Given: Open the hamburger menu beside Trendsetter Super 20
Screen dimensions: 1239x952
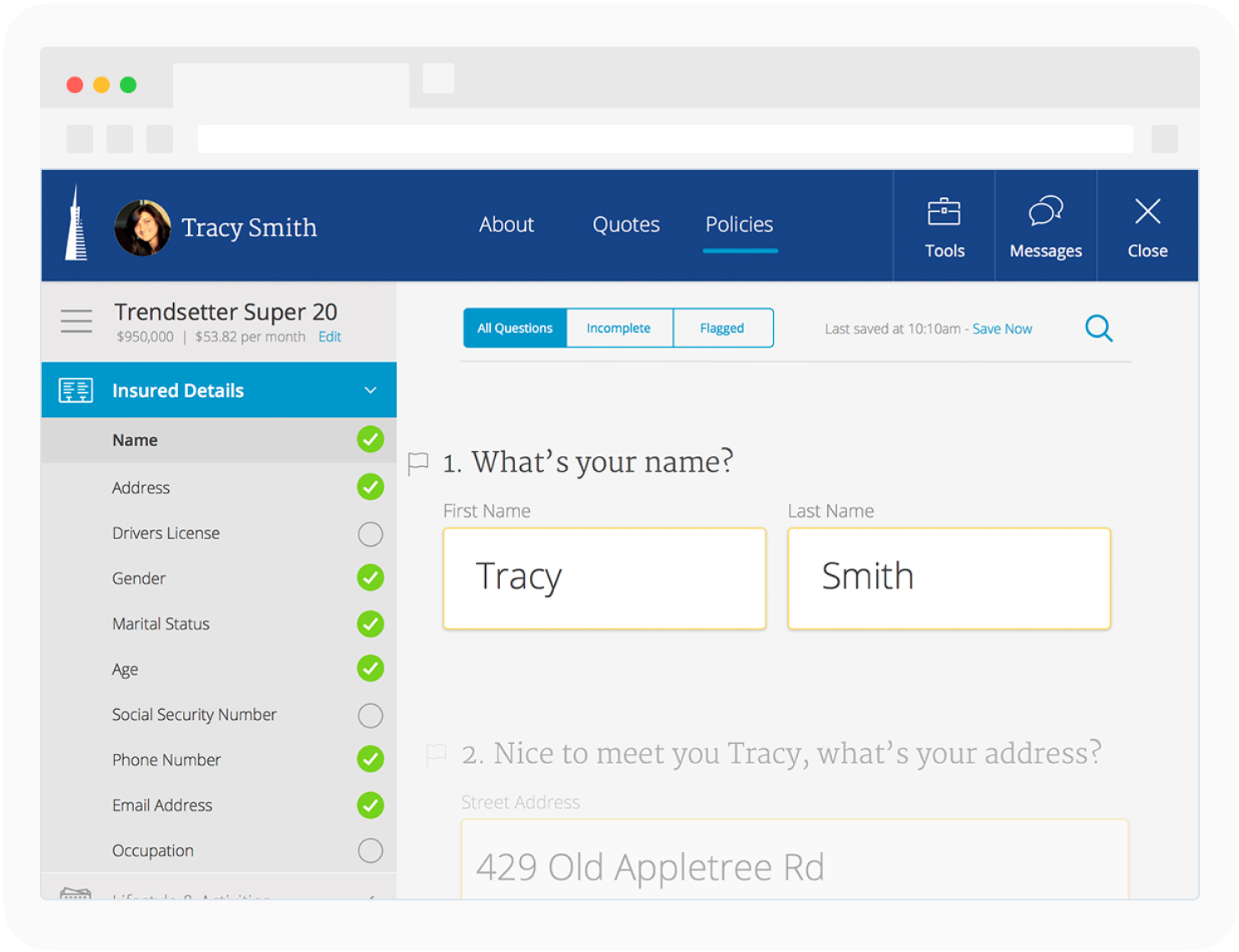Looking at the screenshot, I should pos(77,321).
